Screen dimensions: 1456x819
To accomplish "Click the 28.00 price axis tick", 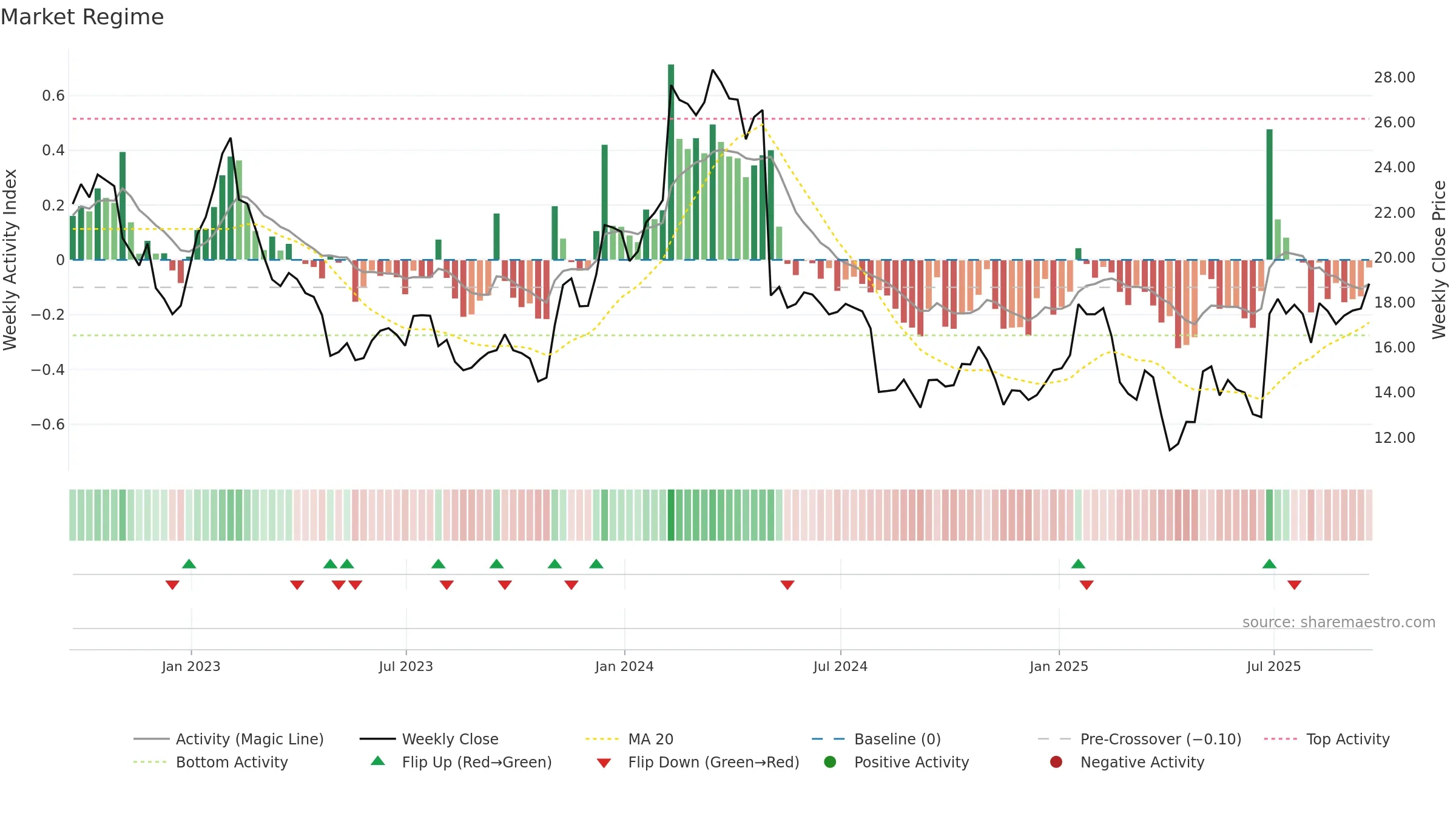I will (x=1394, y=78).
